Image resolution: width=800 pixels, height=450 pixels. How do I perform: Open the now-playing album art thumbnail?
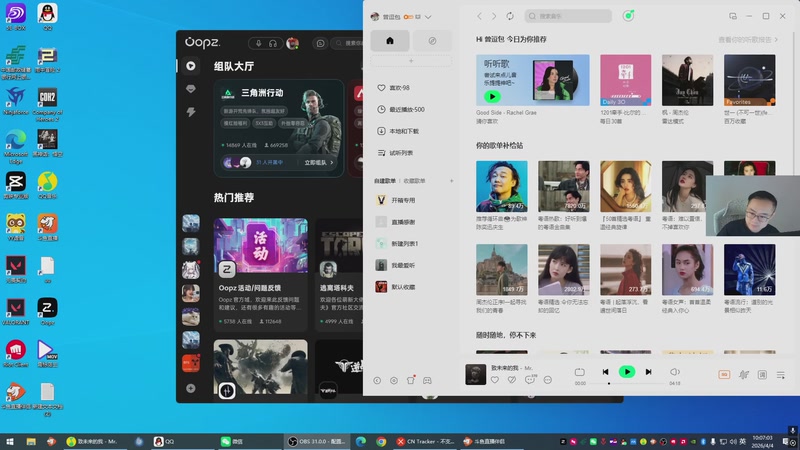tap(475, 374)
